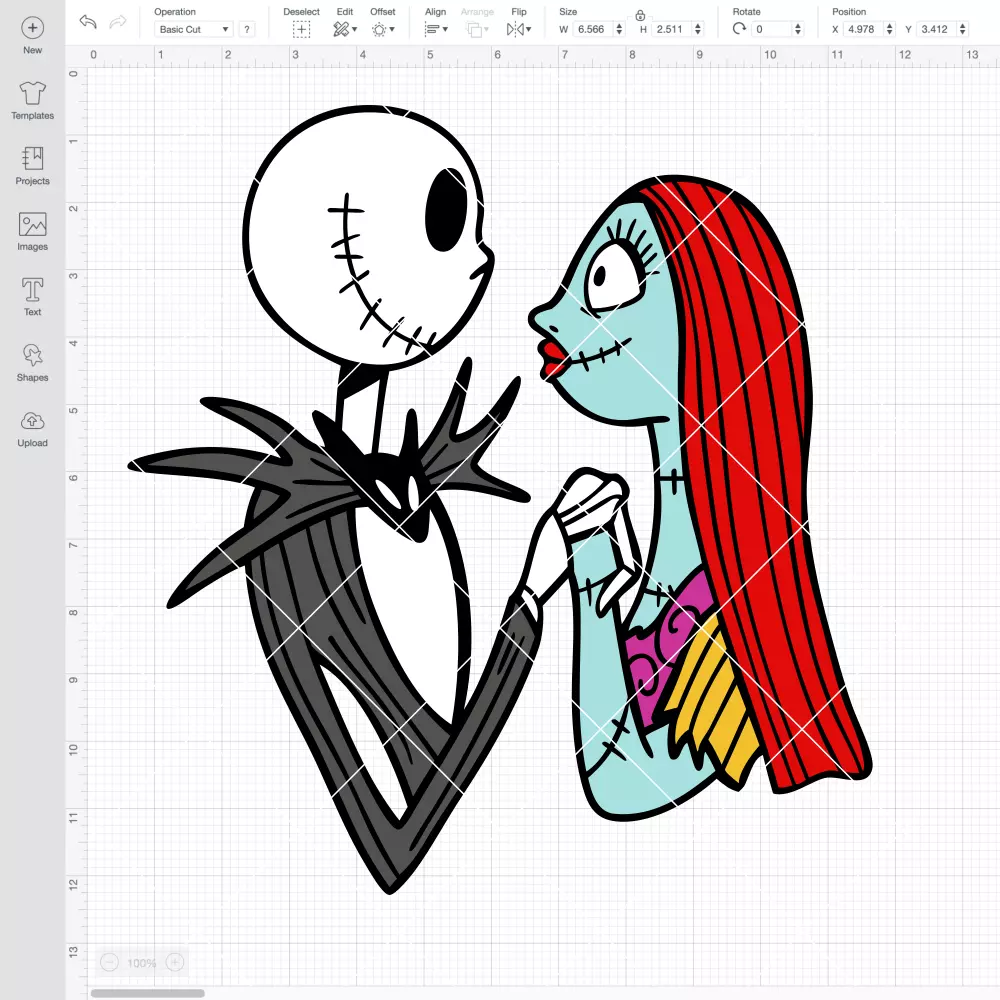Click the Deselect icon
The height and width of the screenshot is (1000, 1000).
(301, 29)
